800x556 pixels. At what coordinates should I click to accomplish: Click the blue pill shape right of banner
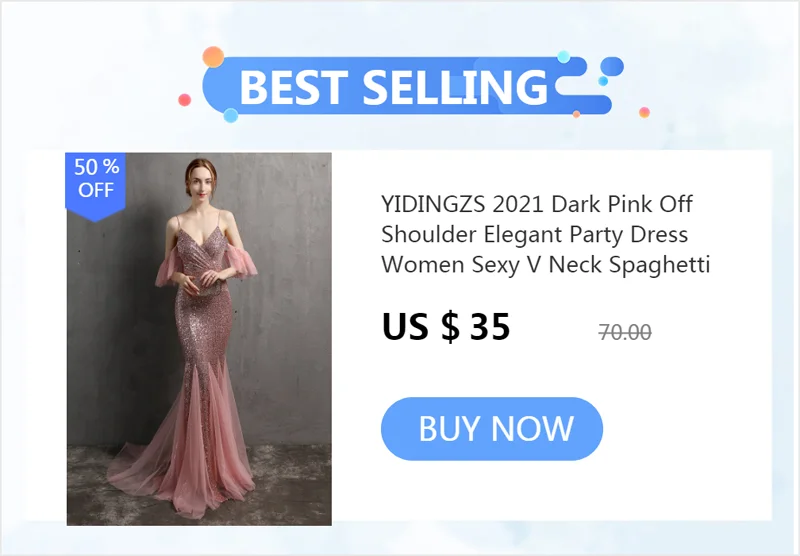(612, 66)
